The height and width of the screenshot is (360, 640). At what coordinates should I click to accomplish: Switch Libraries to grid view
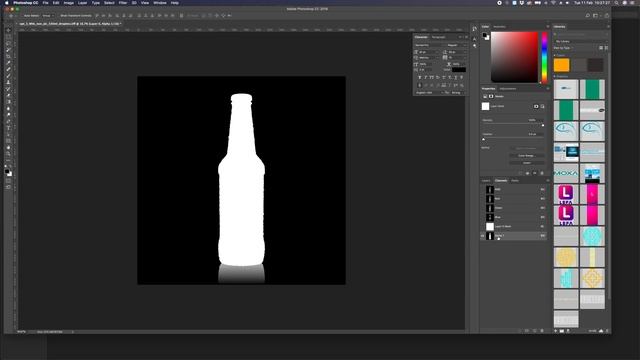tap(601, 48)
